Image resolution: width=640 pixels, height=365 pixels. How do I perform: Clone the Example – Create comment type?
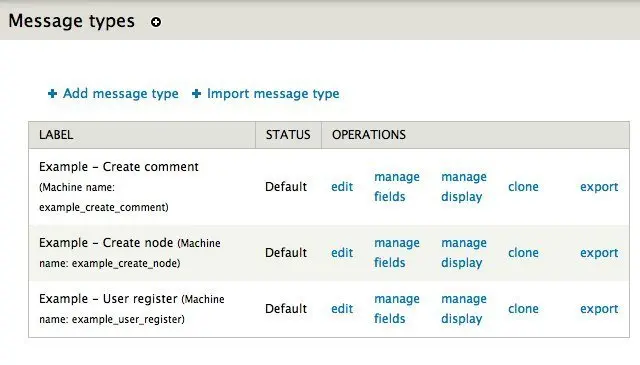(523, 187)
